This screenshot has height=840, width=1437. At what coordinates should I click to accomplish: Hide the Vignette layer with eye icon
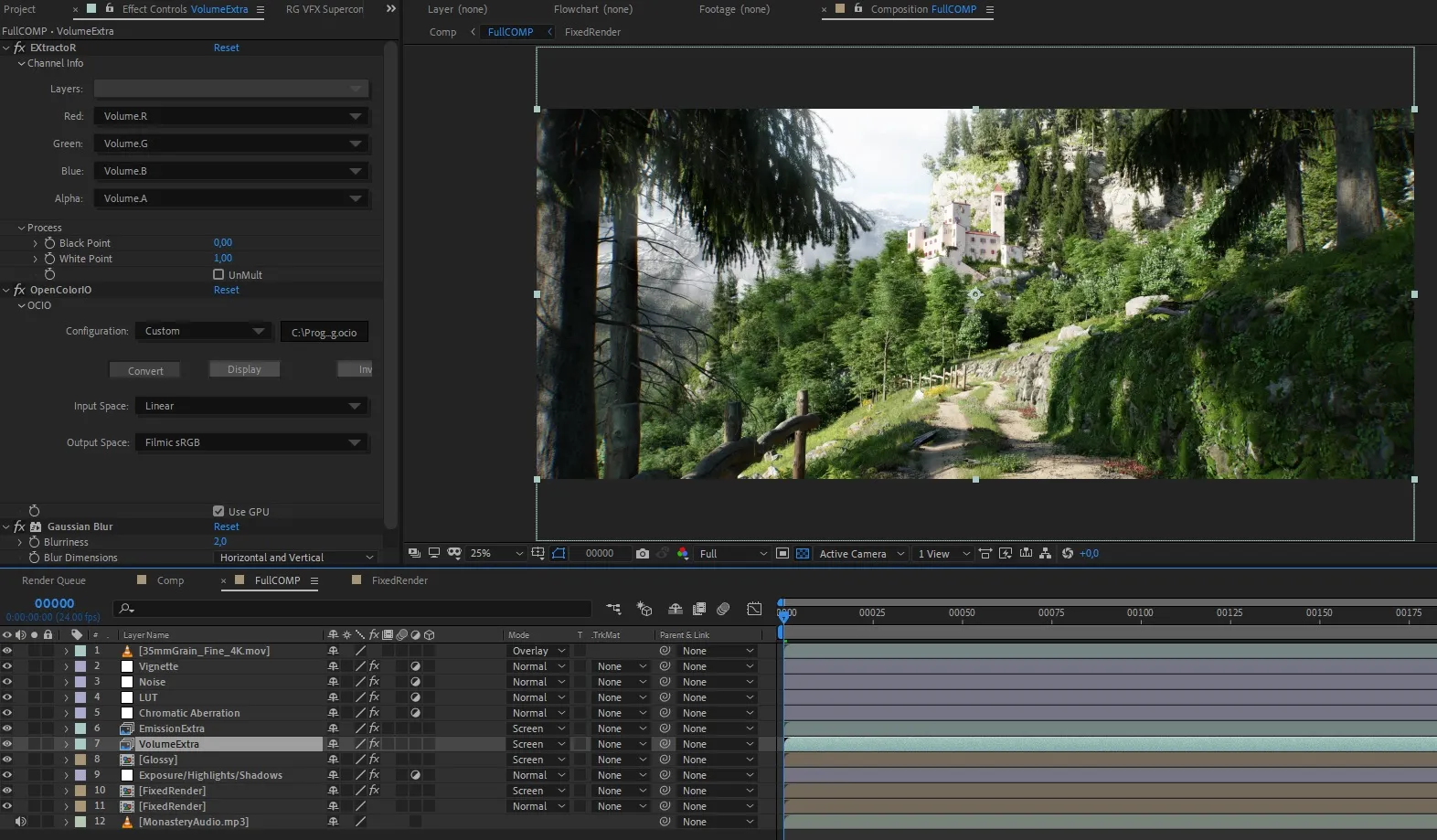[x=7, y=666]
